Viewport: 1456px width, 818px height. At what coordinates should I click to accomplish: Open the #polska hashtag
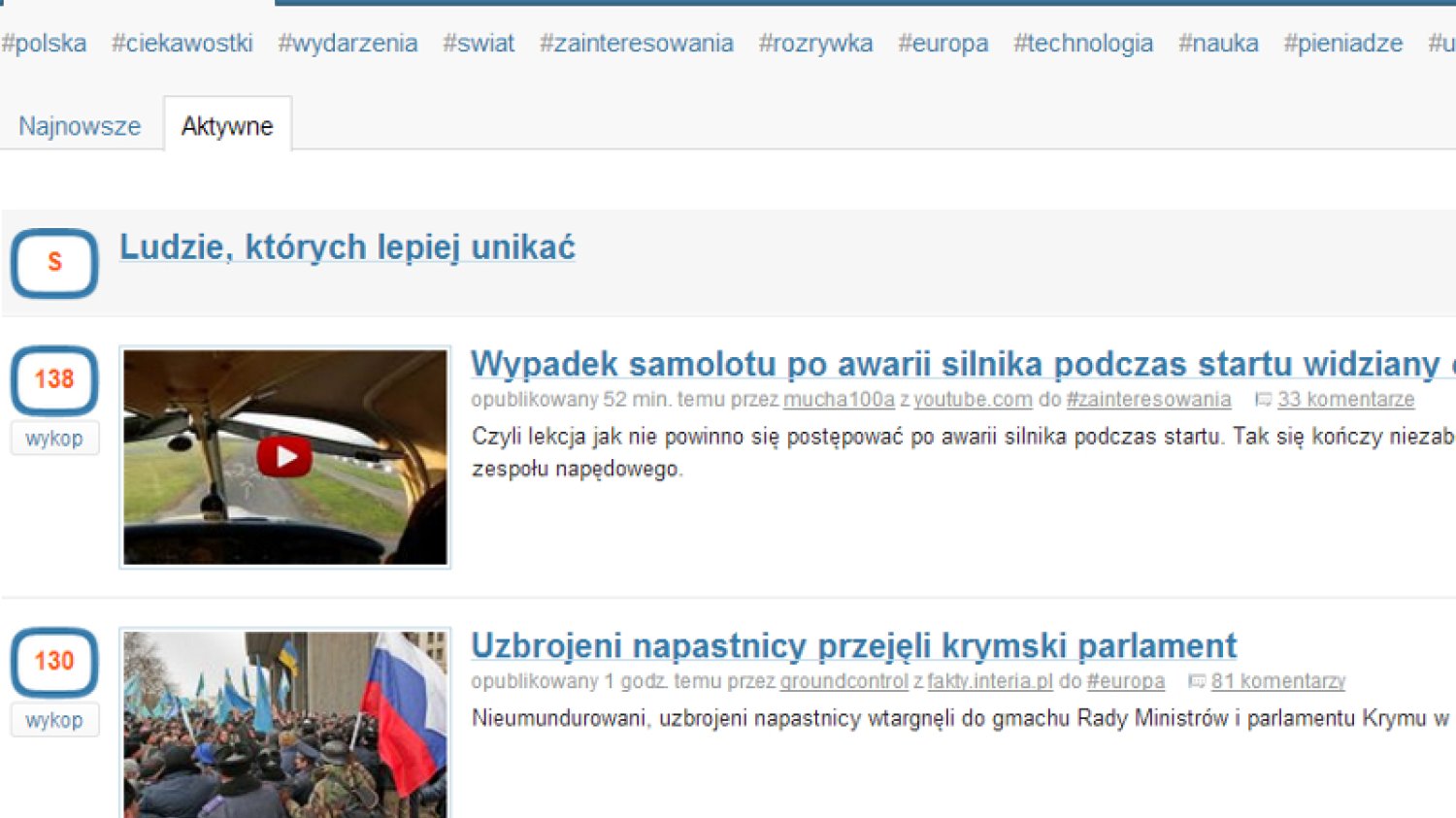click(x=44, y=44)
